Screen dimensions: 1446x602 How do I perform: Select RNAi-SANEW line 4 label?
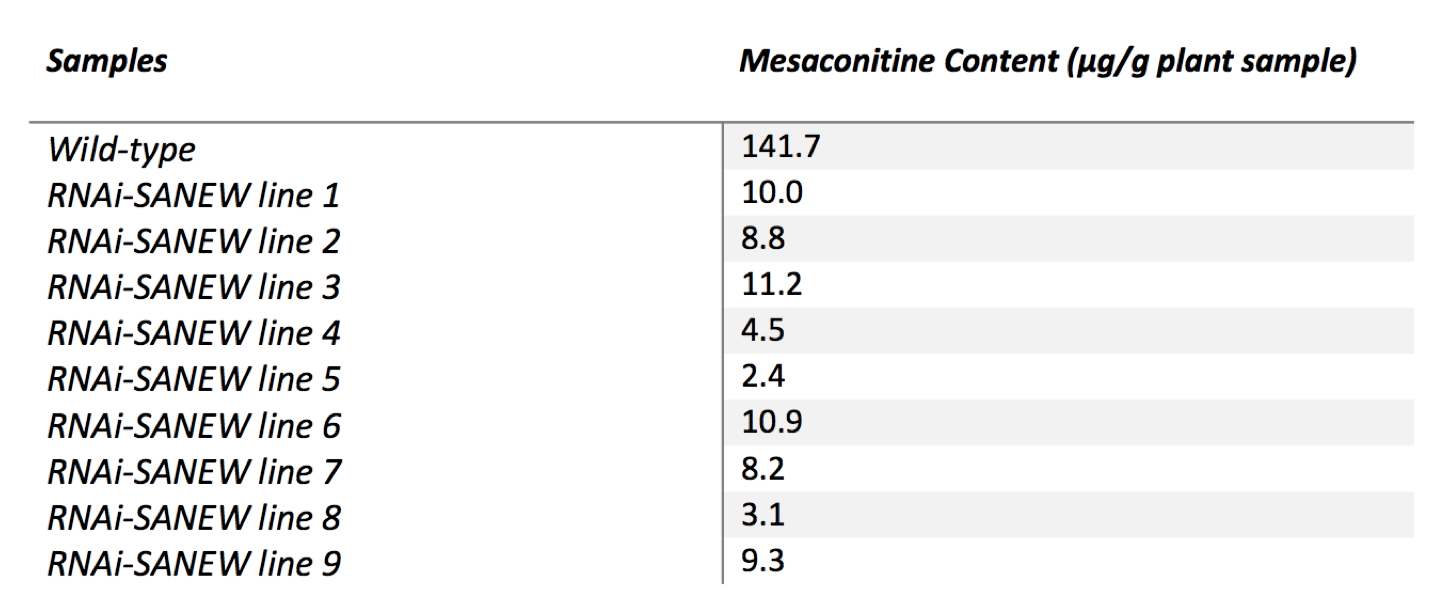click(x=193, y=334)
